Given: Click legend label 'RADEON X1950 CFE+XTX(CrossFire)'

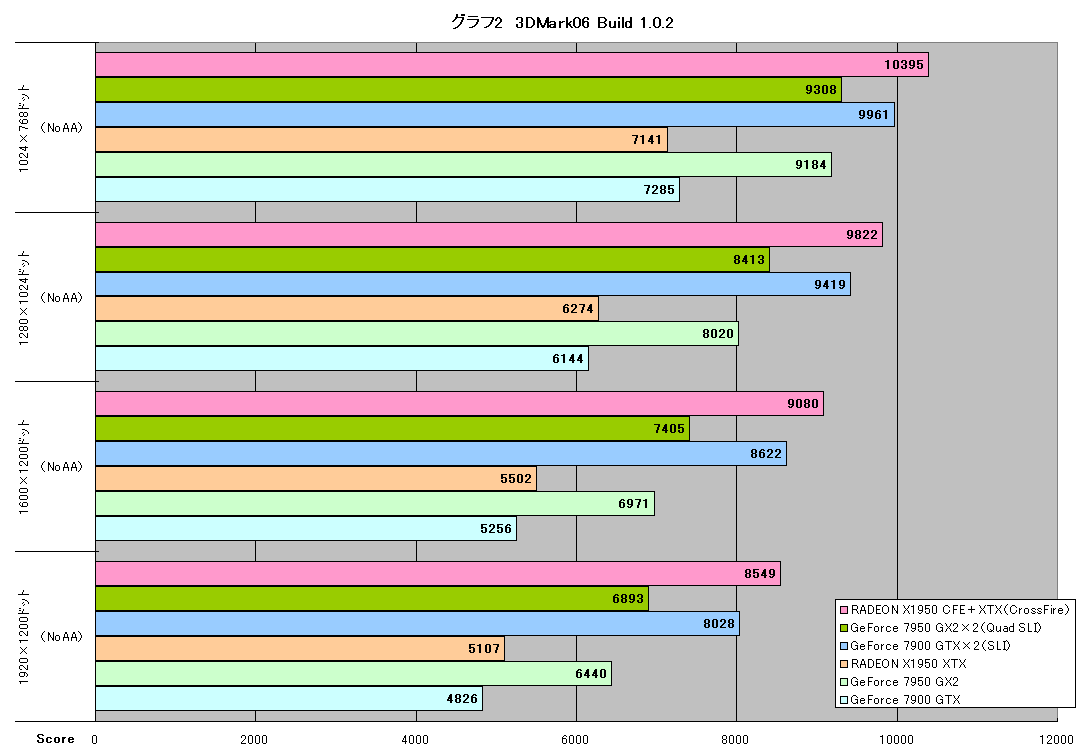Looking at the screenshot, I should [x=960, y=610].
